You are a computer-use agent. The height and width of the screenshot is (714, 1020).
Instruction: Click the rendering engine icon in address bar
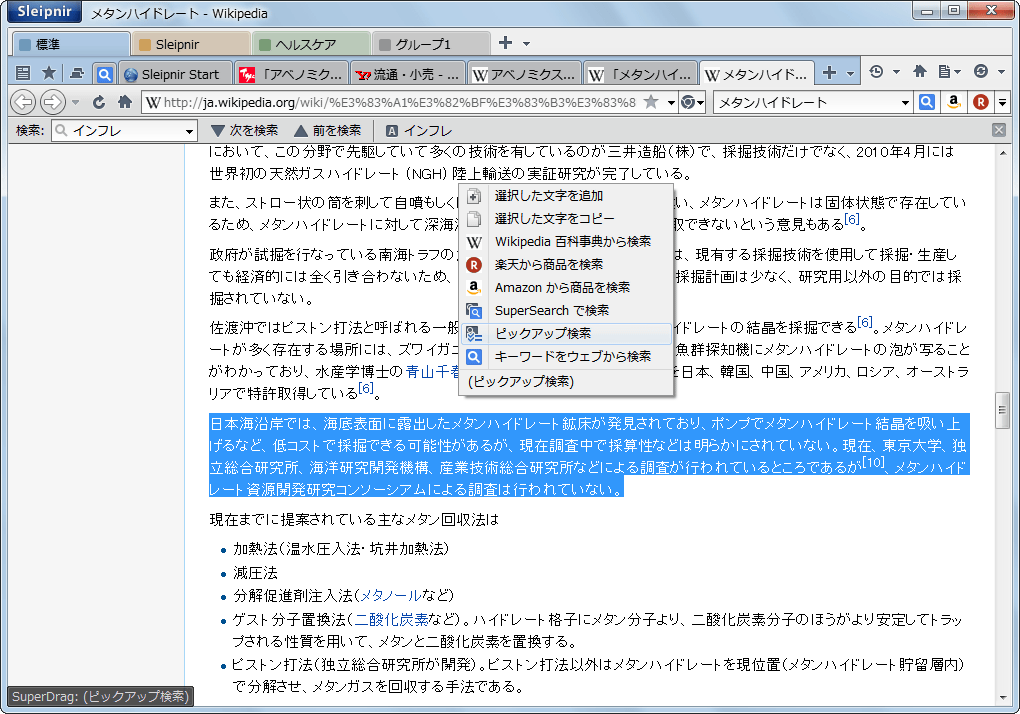pyautogui.click(x=688, y=102)
